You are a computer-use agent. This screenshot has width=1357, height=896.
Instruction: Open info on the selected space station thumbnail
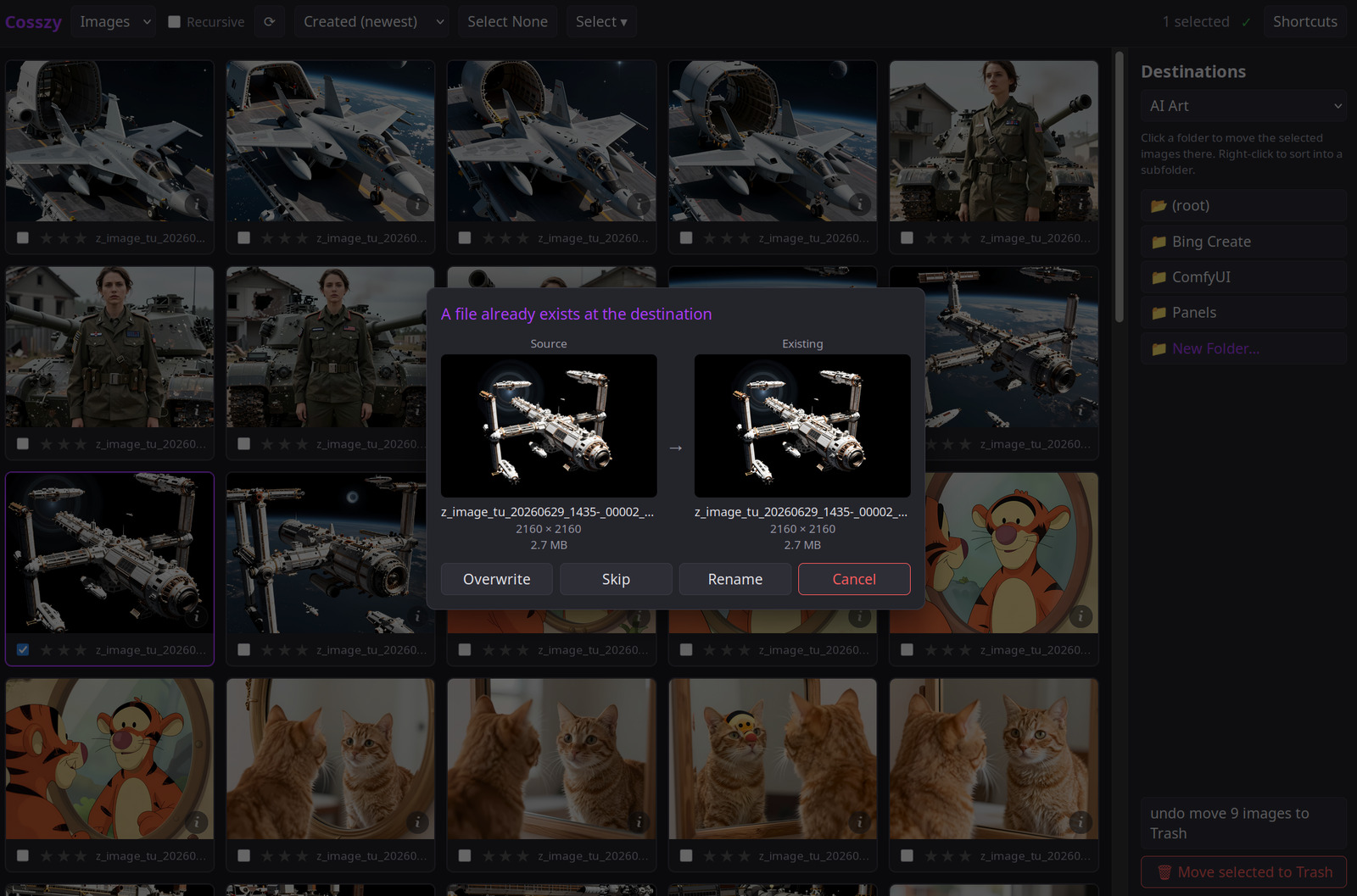(x=197, y=616)
